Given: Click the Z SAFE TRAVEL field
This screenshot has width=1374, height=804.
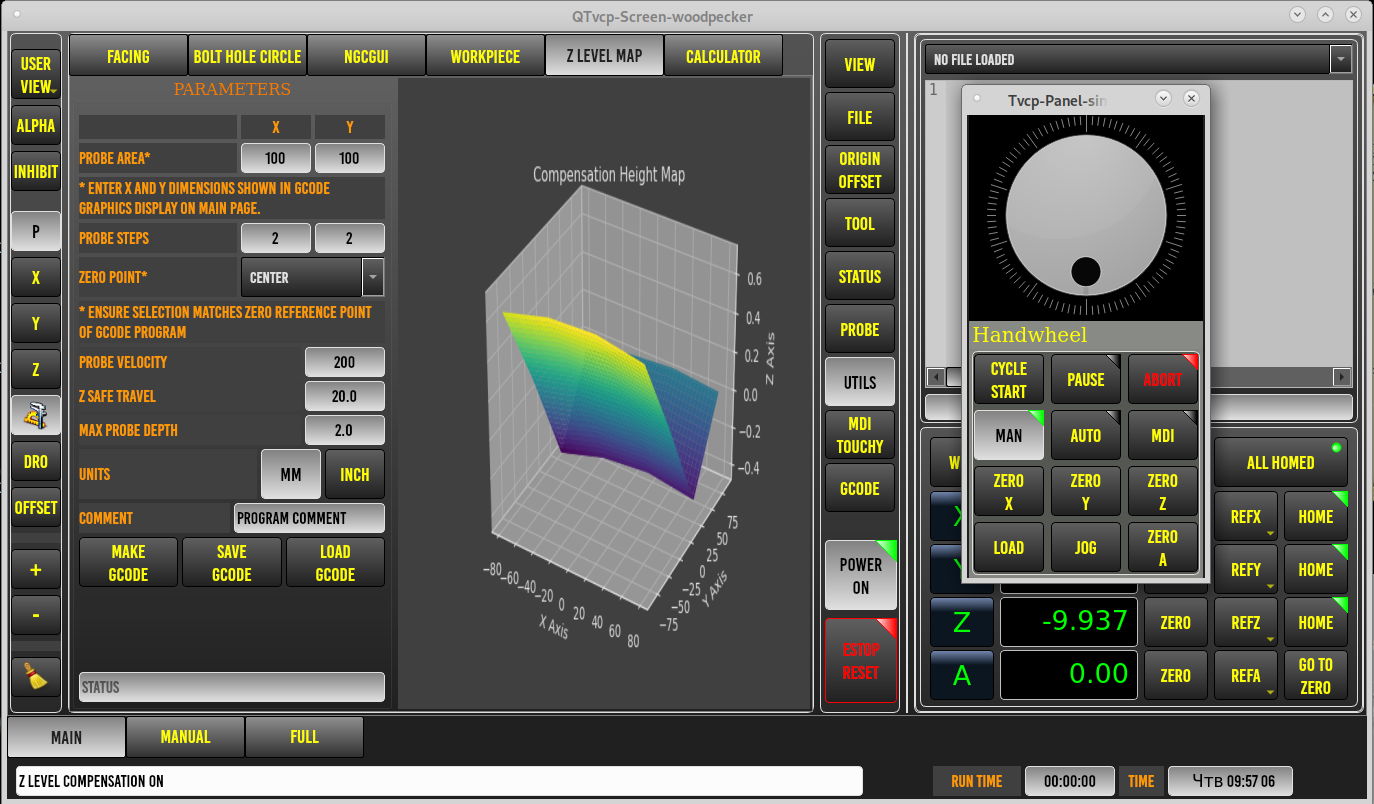Looking at the screenshot, I should click(344, 396).
